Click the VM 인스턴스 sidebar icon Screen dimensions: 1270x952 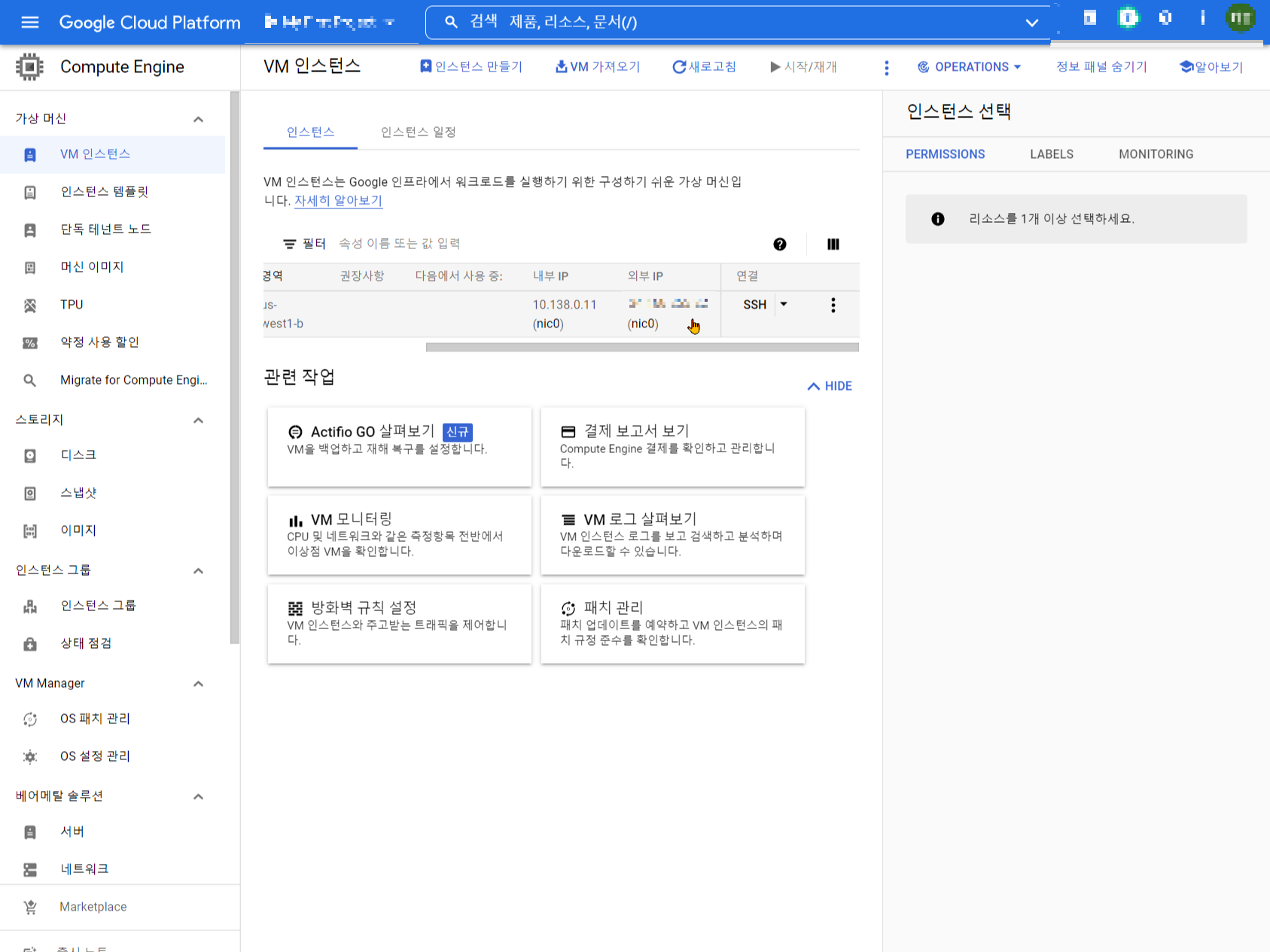pyautogui.click(x=30, y=155)
